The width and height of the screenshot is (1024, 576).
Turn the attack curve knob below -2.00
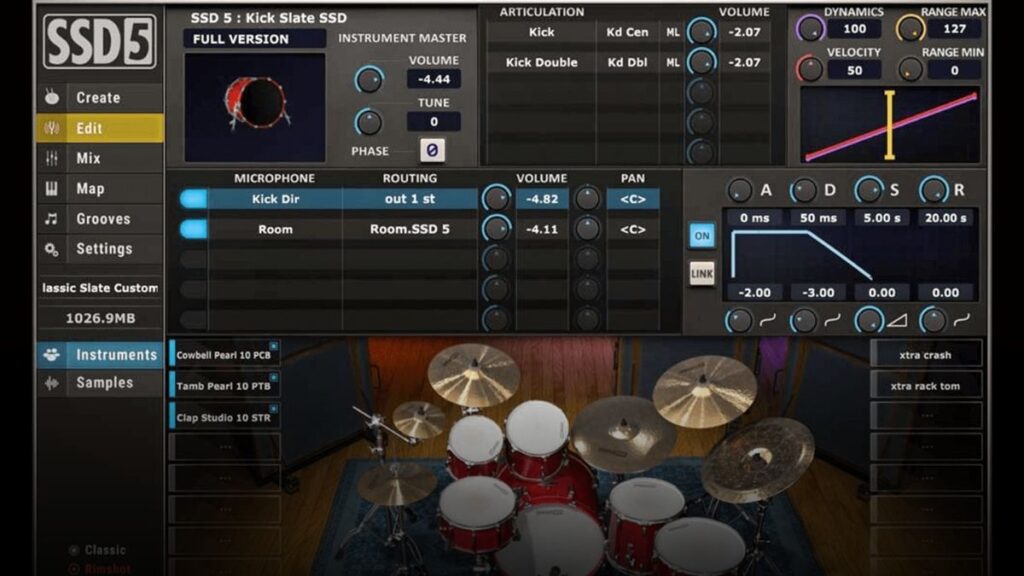pos(739,321)
